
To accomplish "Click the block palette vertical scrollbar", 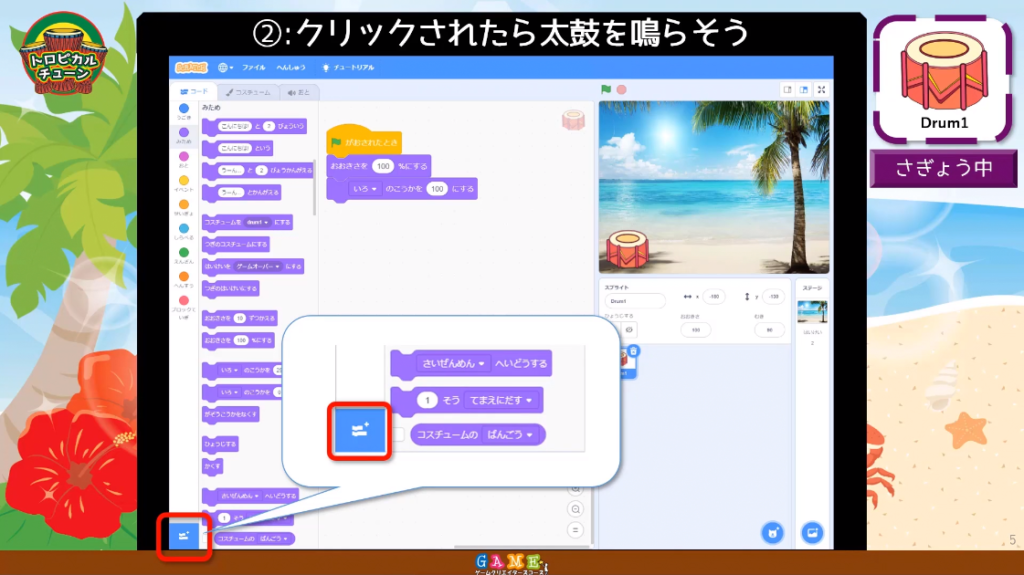I will coord(315,186).
